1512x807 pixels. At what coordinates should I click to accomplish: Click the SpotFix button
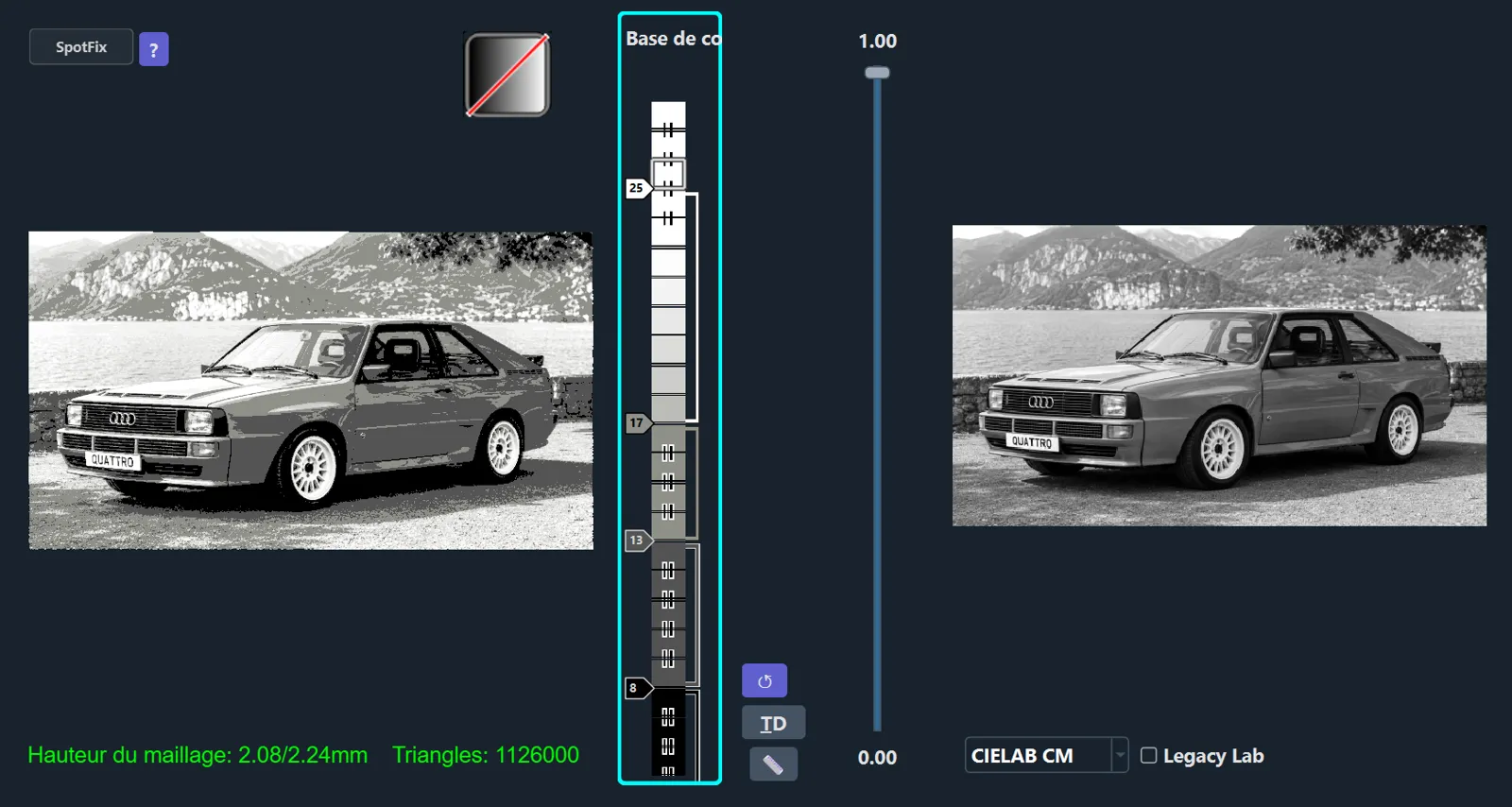point(81,47)
